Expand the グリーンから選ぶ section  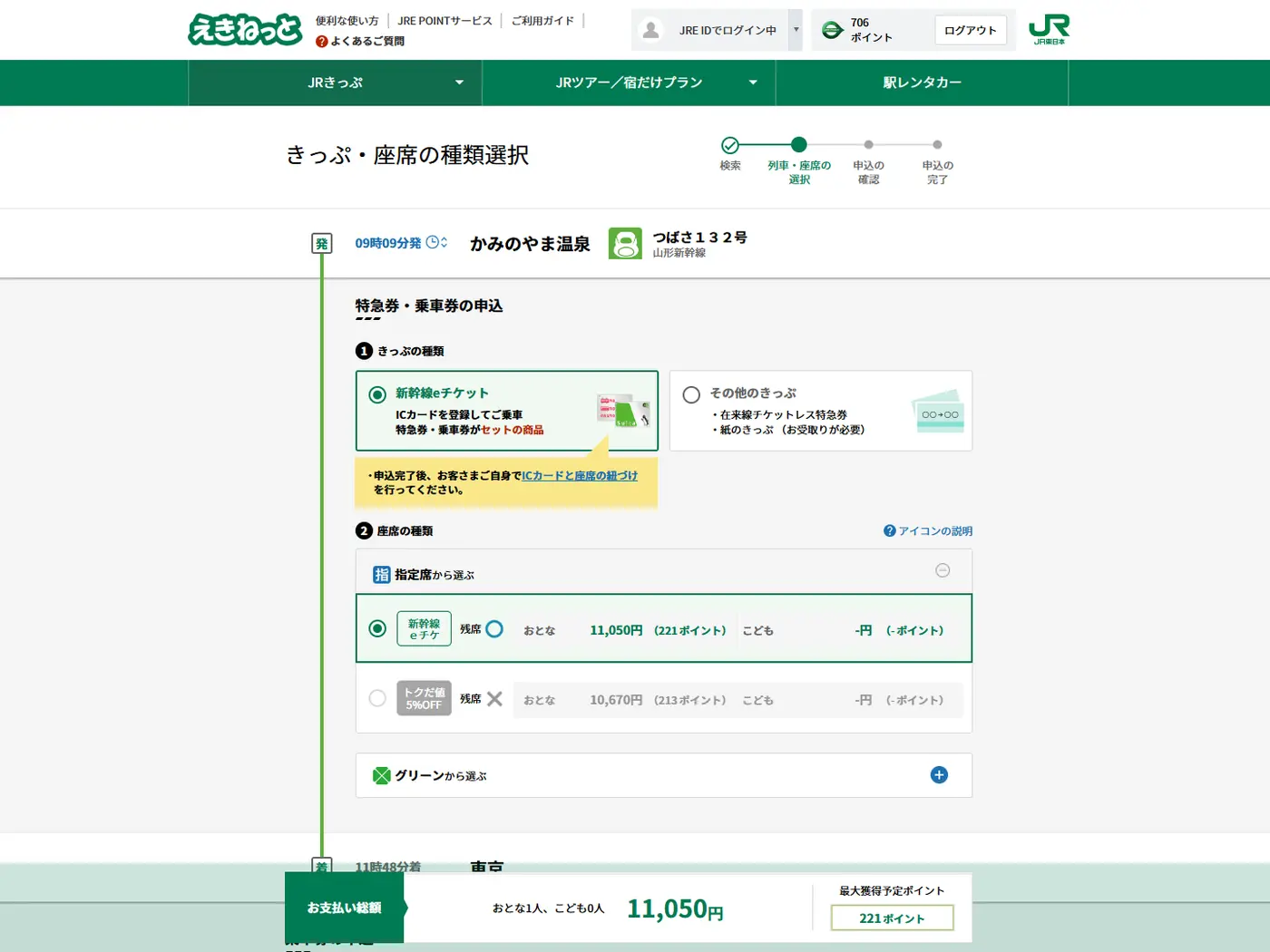click(x=939, y=775)
